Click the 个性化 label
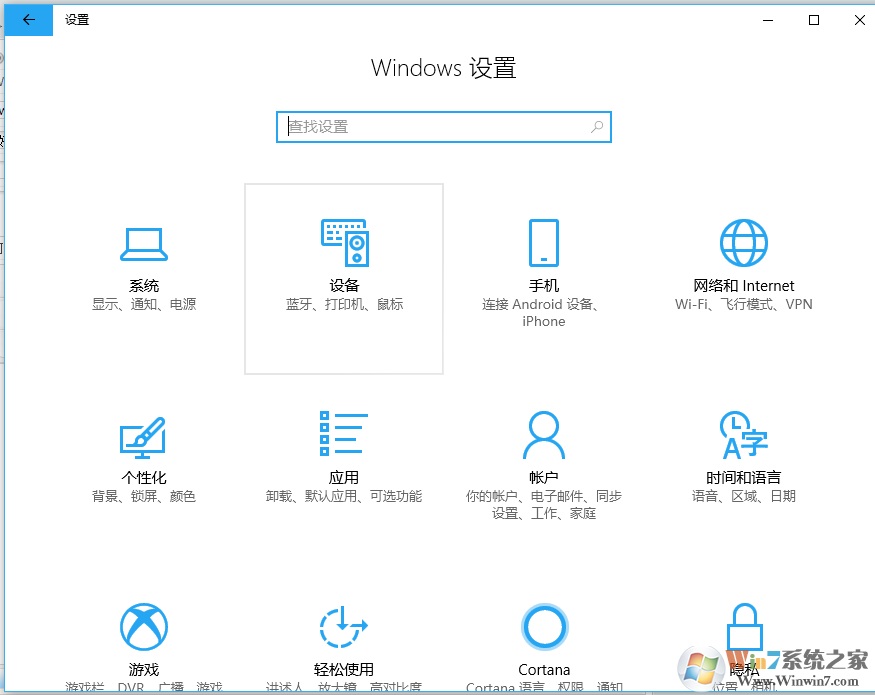875x695 pixels. pos(144,478)
